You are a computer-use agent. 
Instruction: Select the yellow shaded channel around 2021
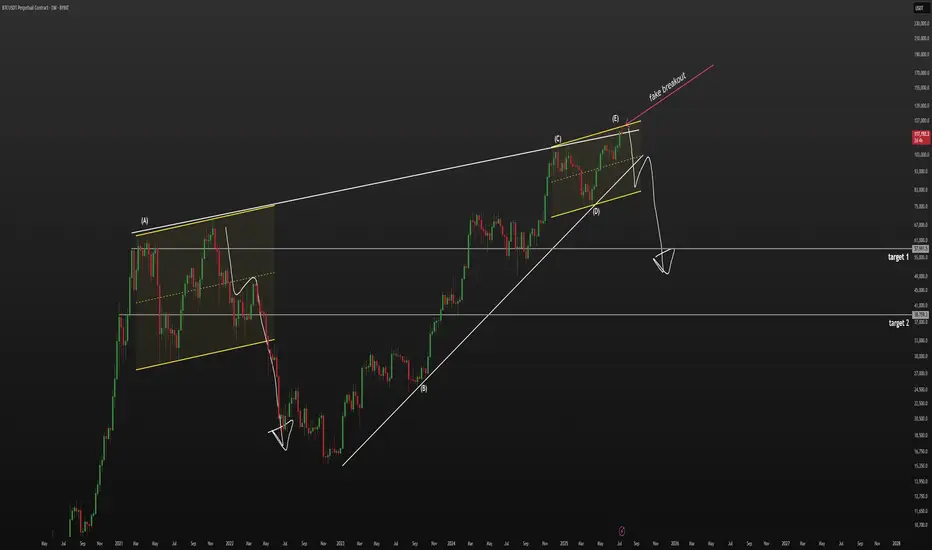(x=205, y=287)
